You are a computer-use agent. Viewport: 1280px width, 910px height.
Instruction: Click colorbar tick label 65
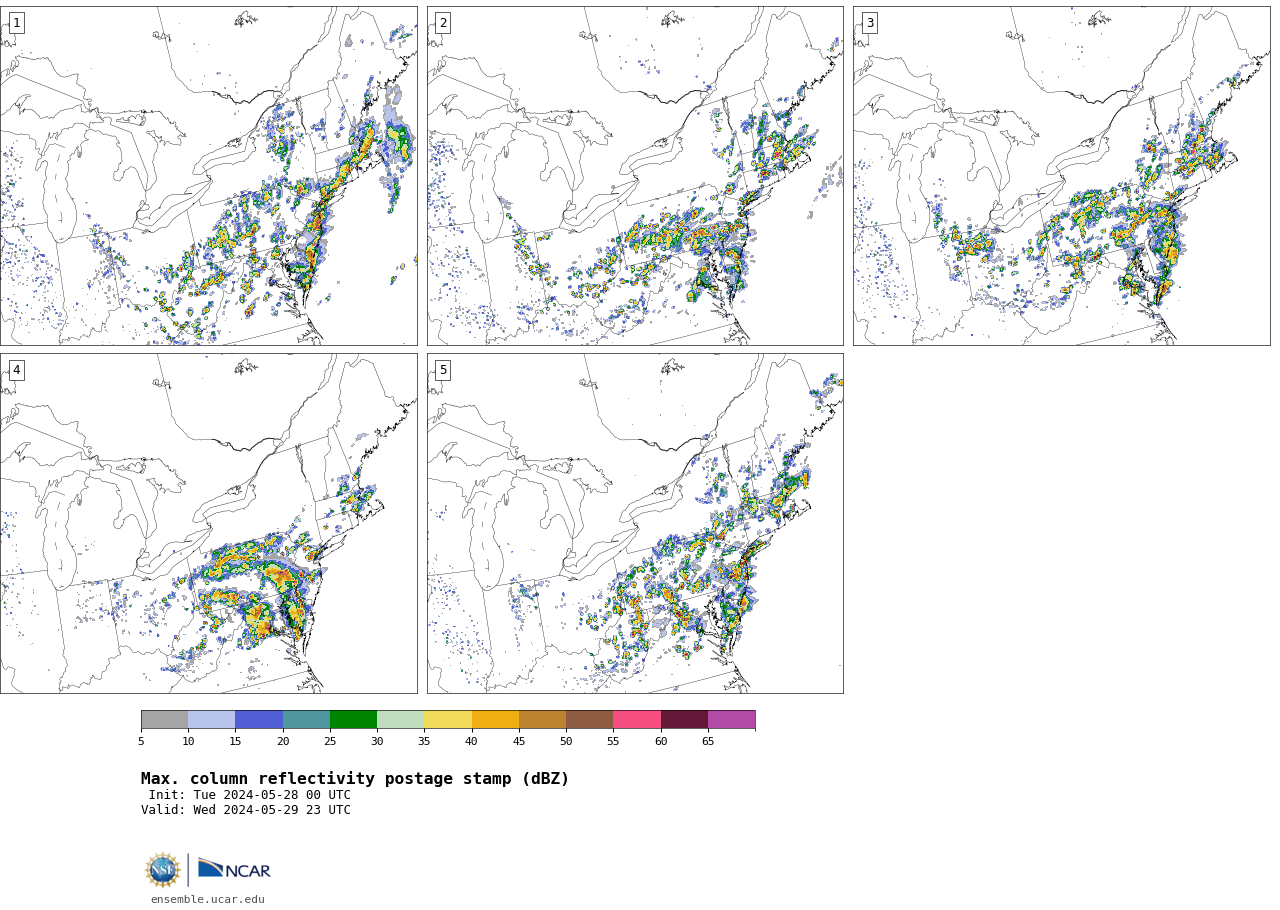708,741
